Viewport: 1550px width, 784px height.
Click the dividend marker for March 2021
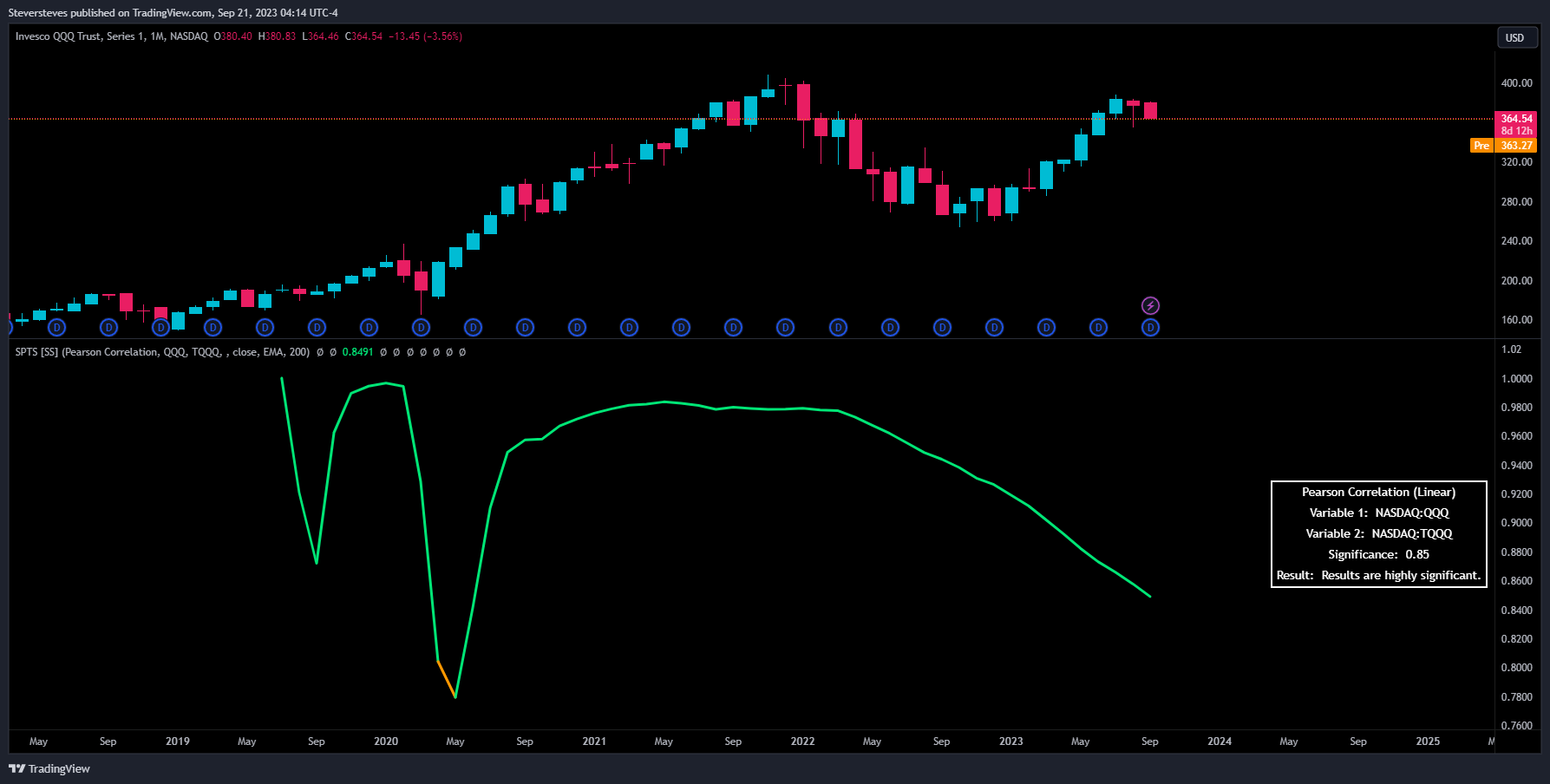[x=629, y=327]
